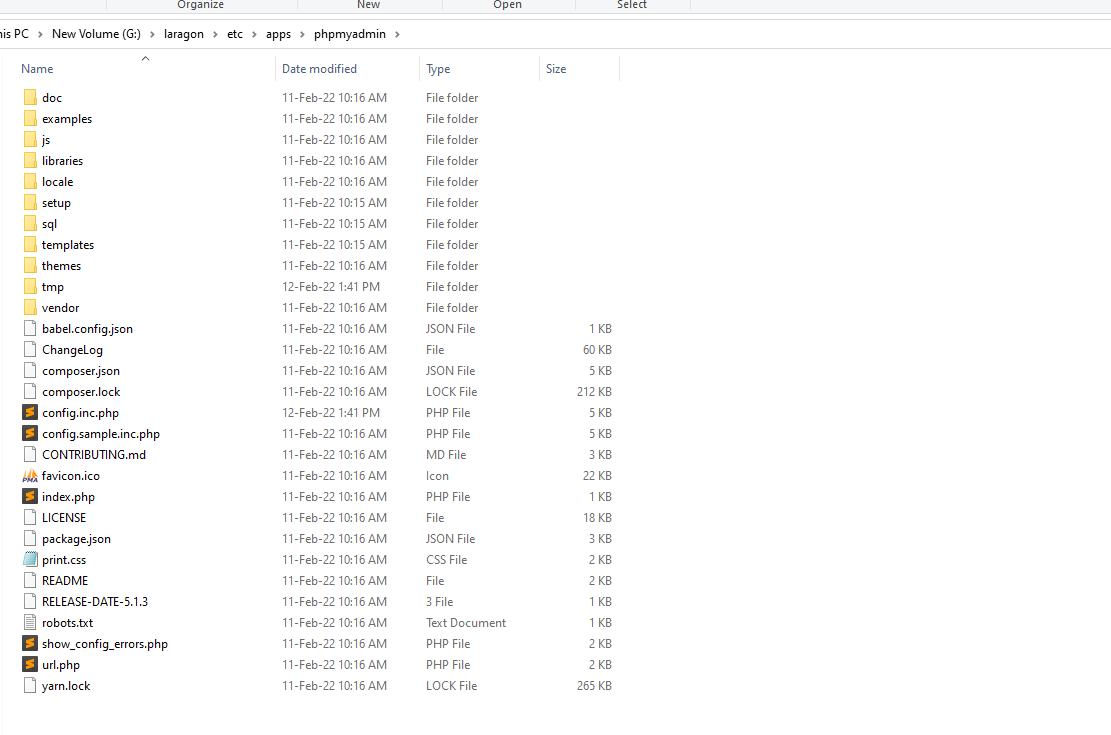The height and width of the screenshot is (735, 1111).
Task: Click phpmyadmin in the address bar
Action: pos(350,34)
